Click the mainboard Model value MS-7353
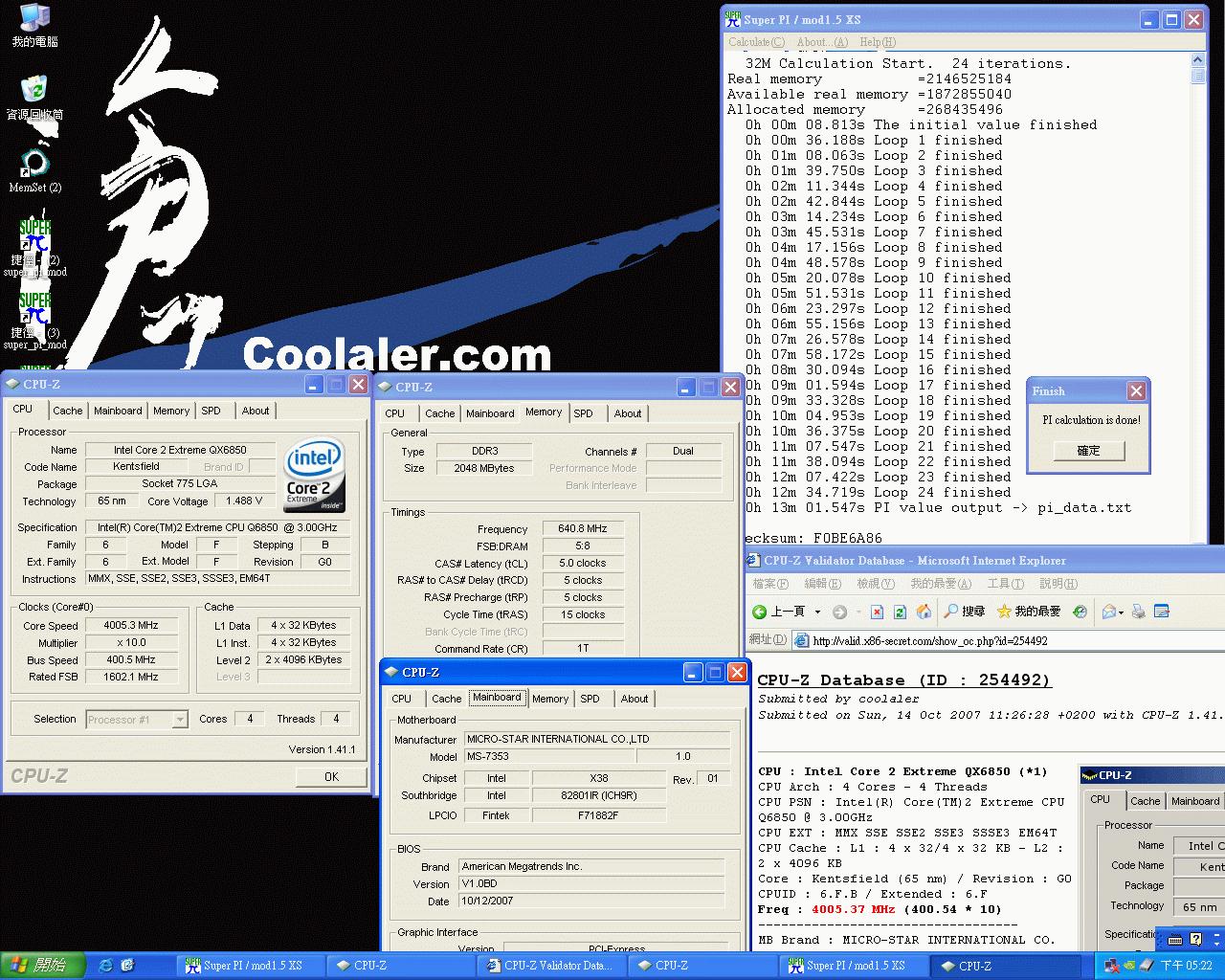Viewport: 1225px width, 980px height. (549, 756)
